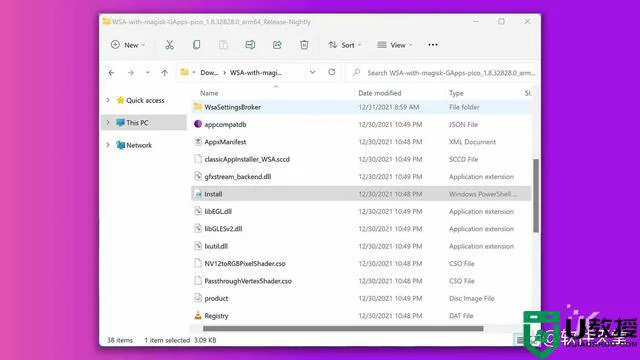Click the Registry VLC cone icon
640x360 pixels.
pos(198,316)
